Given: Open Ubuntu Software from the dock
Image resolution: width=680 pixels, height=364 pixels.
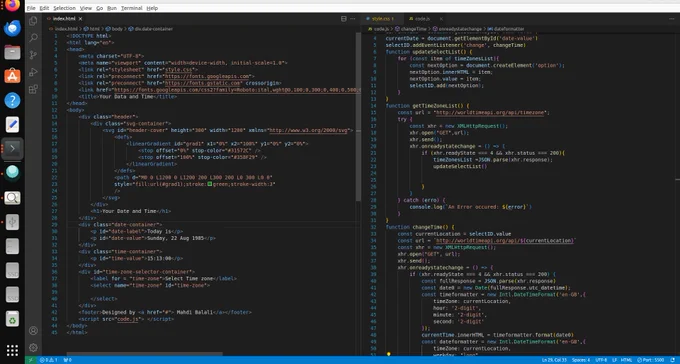Looking at the screenshot, I should (x=12, y=76).
